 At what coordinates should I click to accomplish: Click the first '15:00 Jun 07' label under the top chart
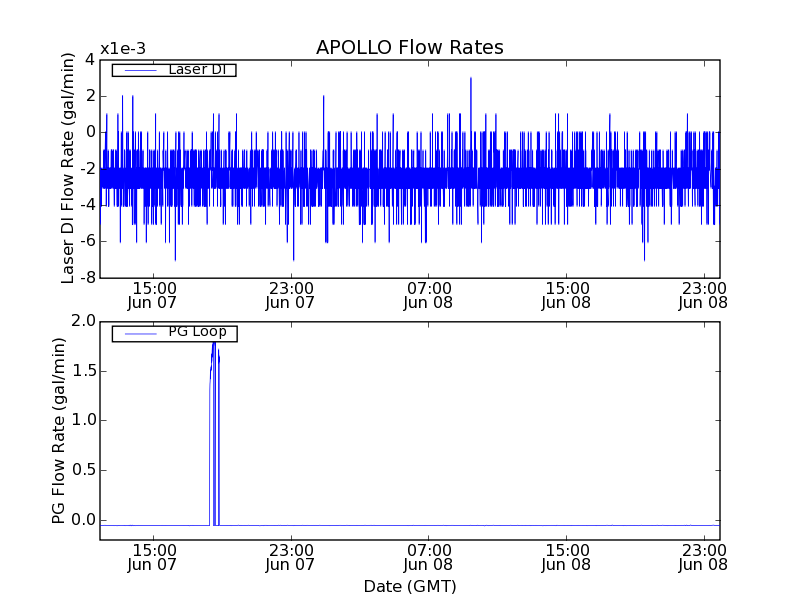153,295
